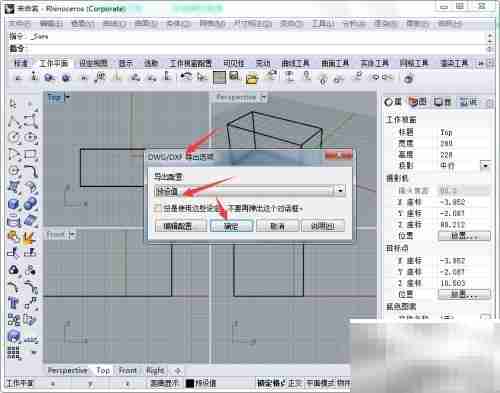Screen dimensions: 500x393
Task: Select the Polygon tool in left sidebar
Action: [14, 171]
